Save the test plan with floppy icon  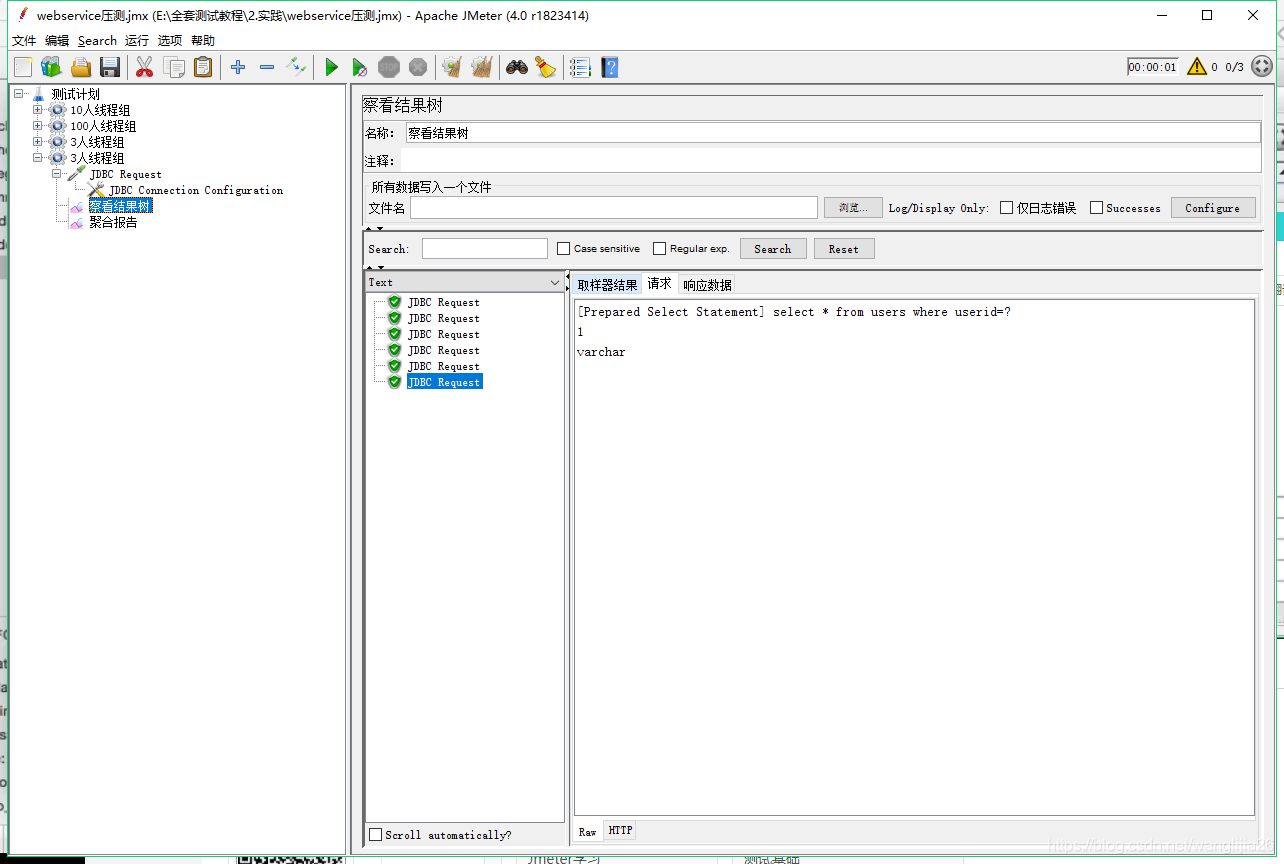[x=110, y=67]
